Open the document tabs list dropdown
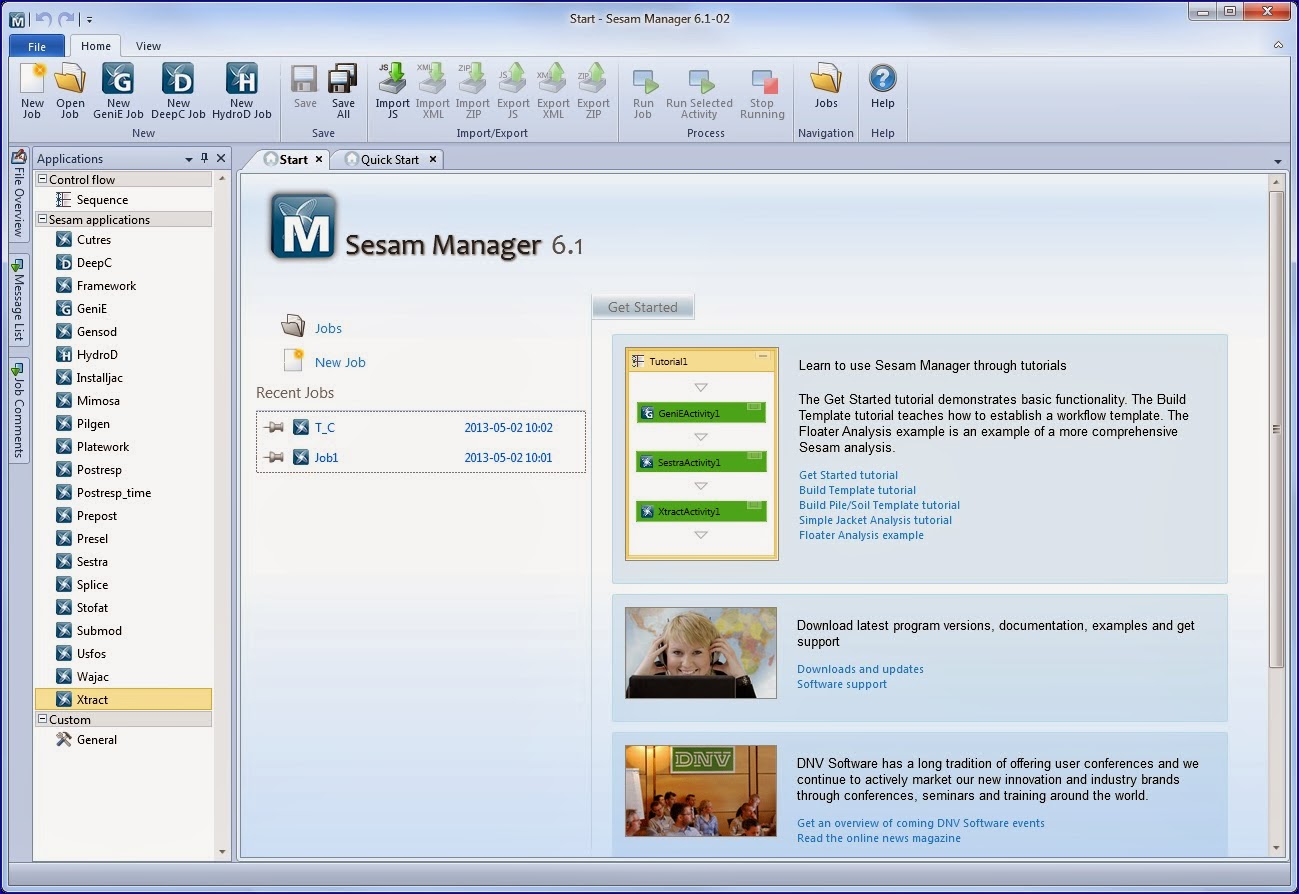The image size is (1299, 894). pos(1278,162)
